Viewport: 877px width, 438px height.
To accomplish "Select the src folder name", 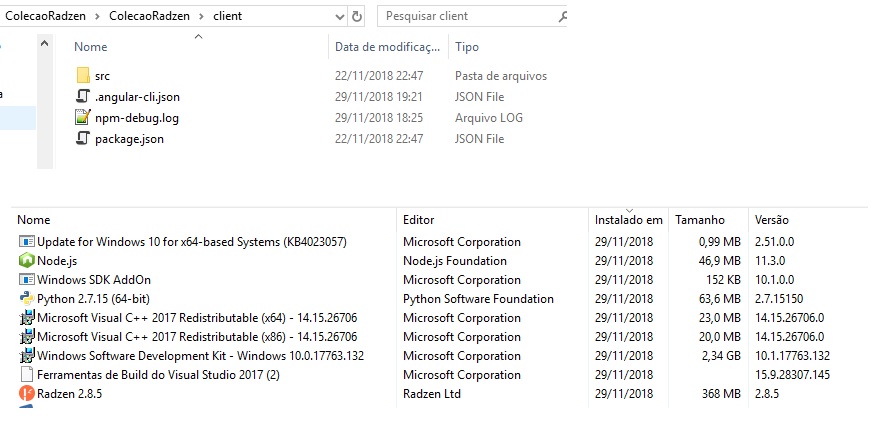I will pos(102,76).
